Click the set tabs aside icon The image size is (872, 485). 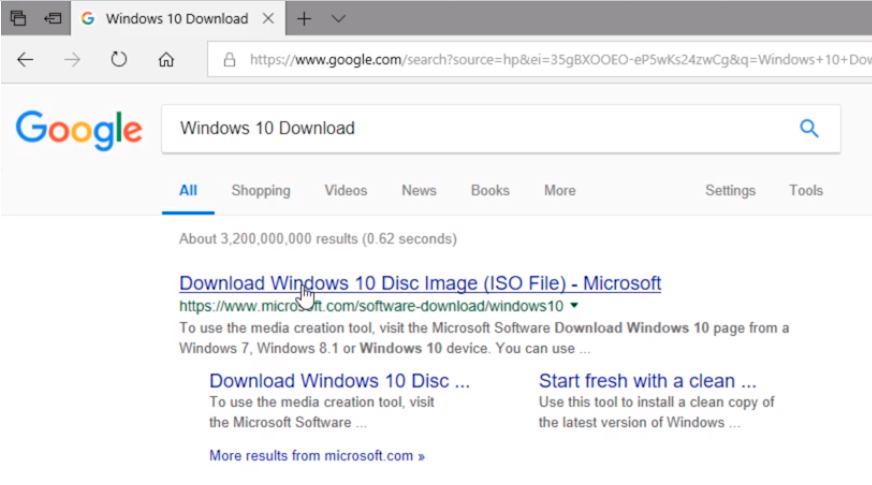coord(52,19)
